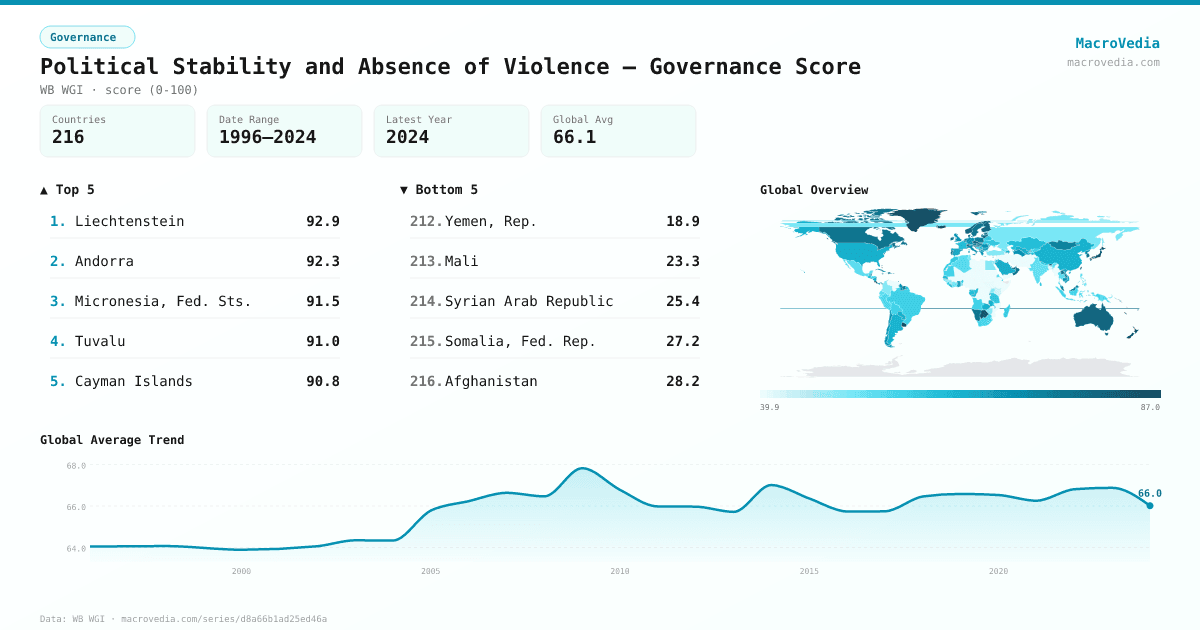Select the Countries 216 stat card
The width and height of the screenshot is (1200, 630).
point(117,131)
